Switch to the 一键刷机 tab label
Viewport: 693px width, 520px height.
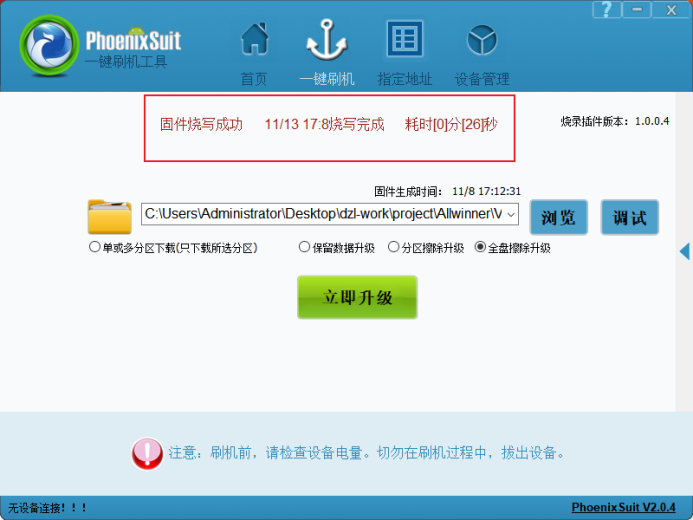[327, 79]
